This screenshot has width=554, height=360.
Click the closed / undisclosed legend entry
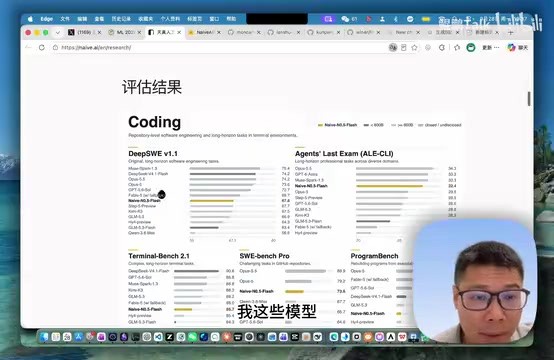(440, 125)
